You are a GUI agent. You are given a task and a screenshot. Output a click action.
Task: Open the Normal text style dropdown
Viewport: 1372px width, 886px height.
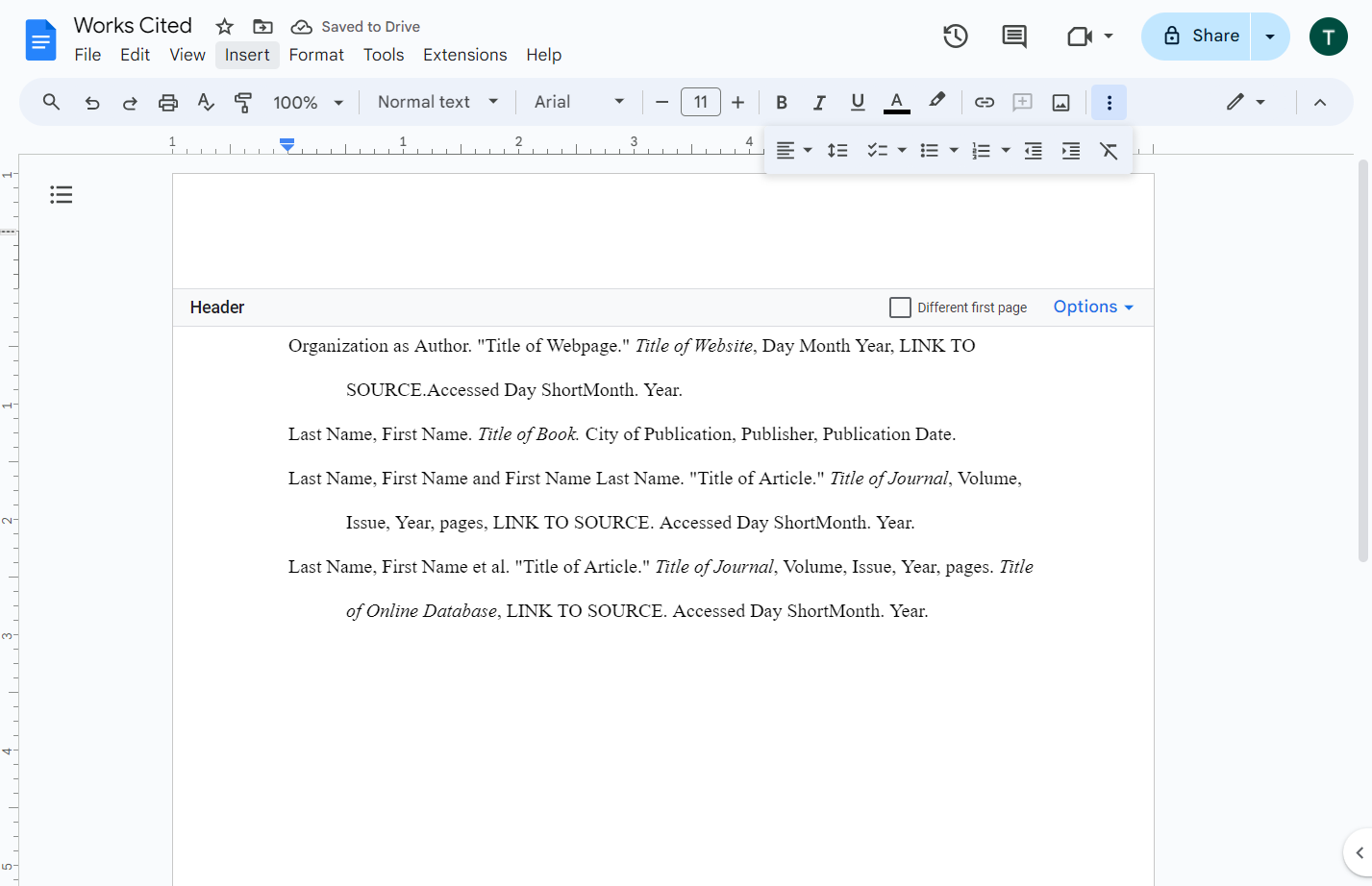point(437,102)
